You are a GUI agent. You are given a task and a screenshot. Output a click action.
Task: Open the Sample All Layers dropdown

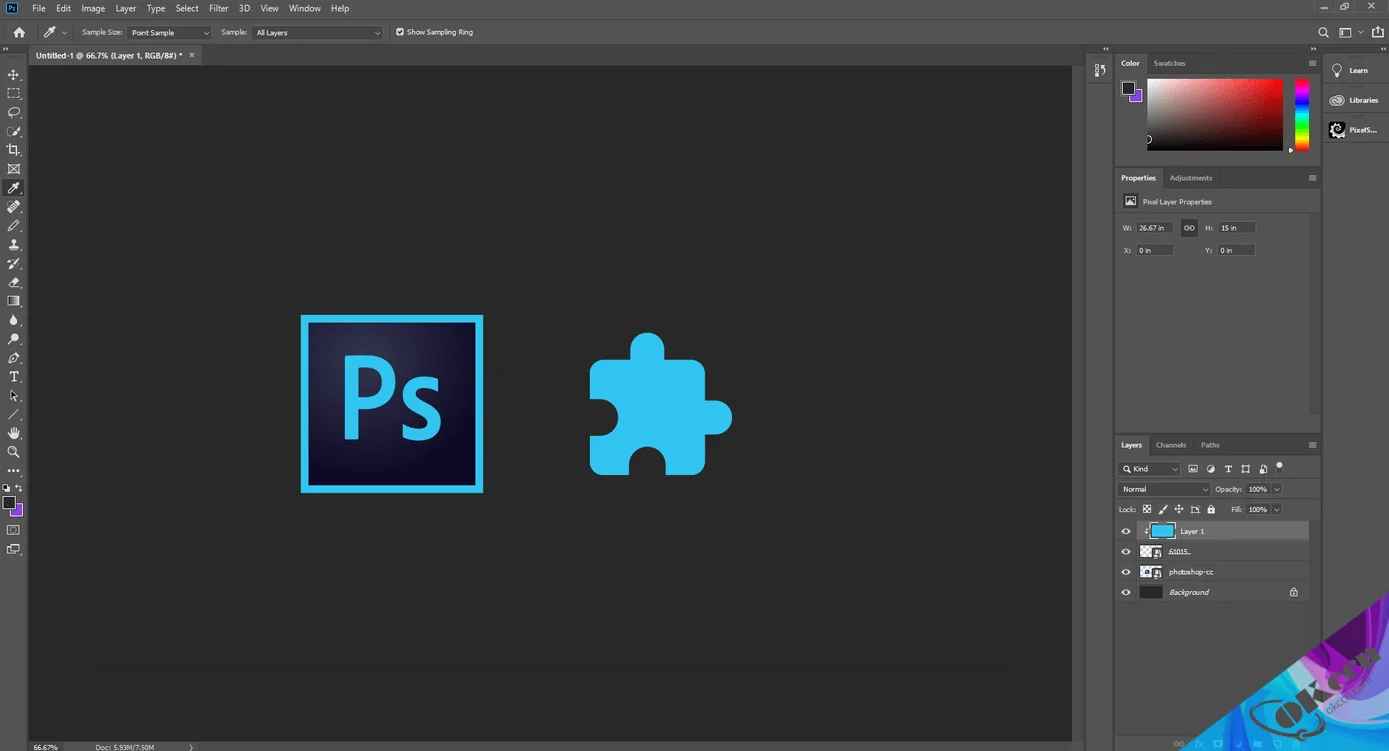(317, 32)
